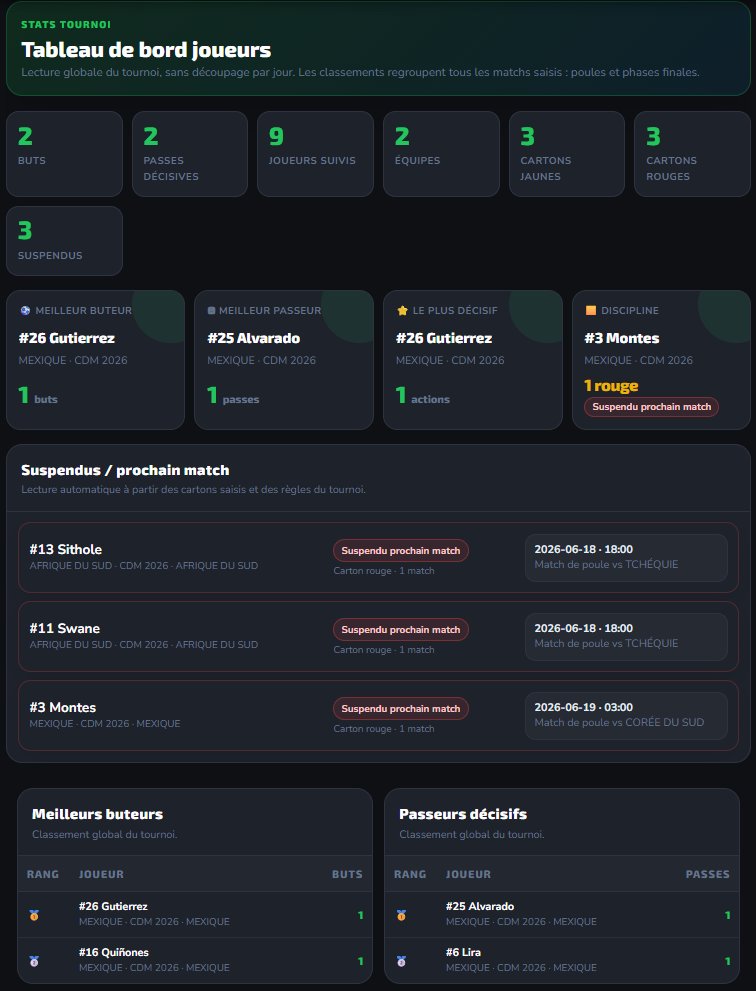The height and width of the screenshot is (991, 756).
Task: Click the soccer ball icon beside Meilleur buteur
Action: pos(25,310)
